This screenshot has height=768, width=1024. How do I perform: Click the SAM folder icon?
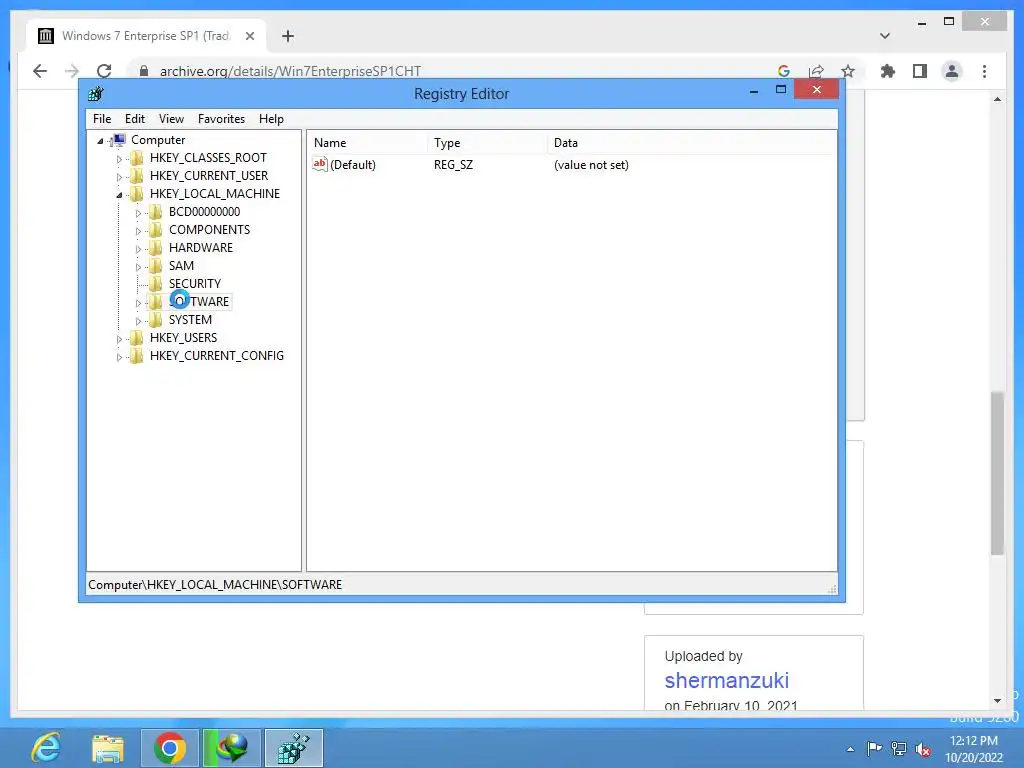(x=155, y=265)
